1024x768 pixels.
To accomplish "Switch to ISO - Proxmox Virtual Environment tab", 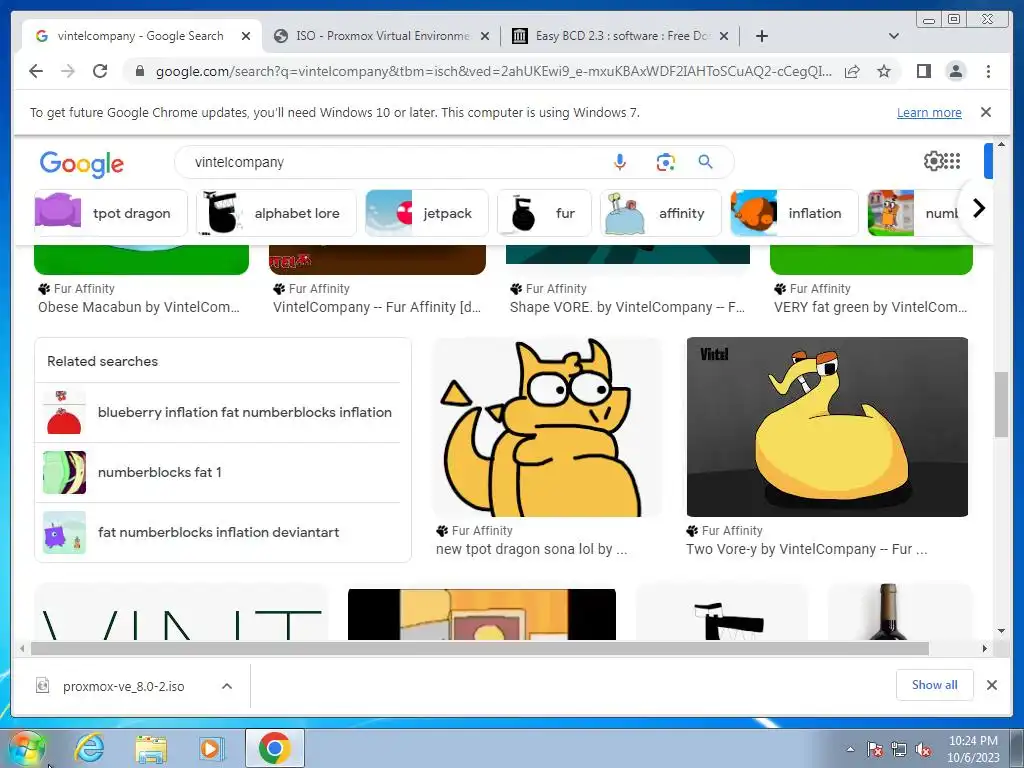I will pyautogui.click(x=382, y=36).
